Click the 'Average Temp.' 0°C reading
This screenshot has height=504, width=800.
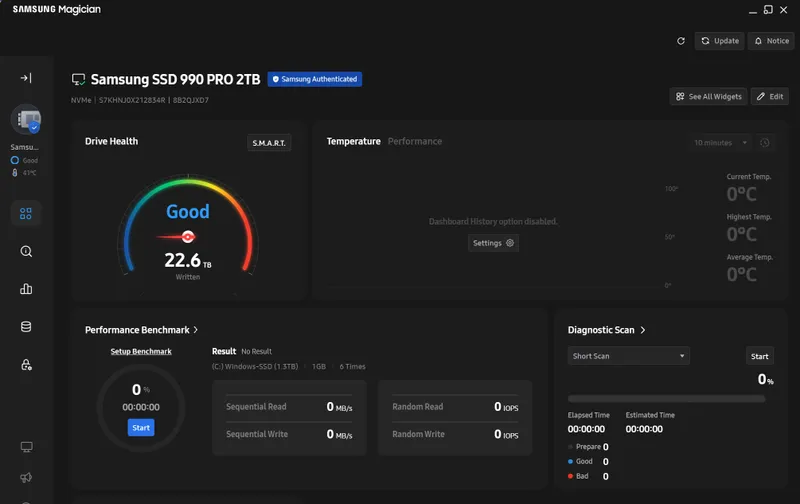pyautogui.click(x=741, y=274)
